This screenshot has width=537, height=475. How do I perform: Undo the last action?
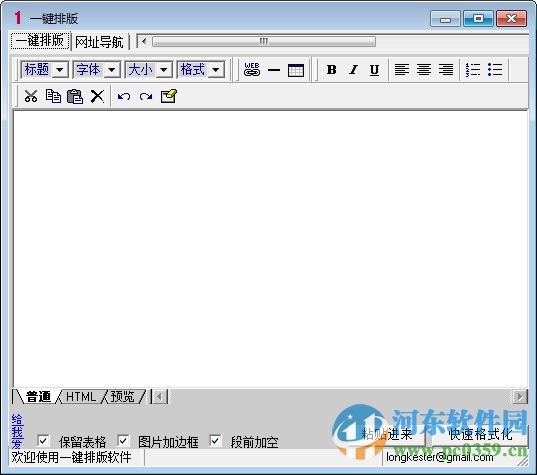[x=124, y=97]
